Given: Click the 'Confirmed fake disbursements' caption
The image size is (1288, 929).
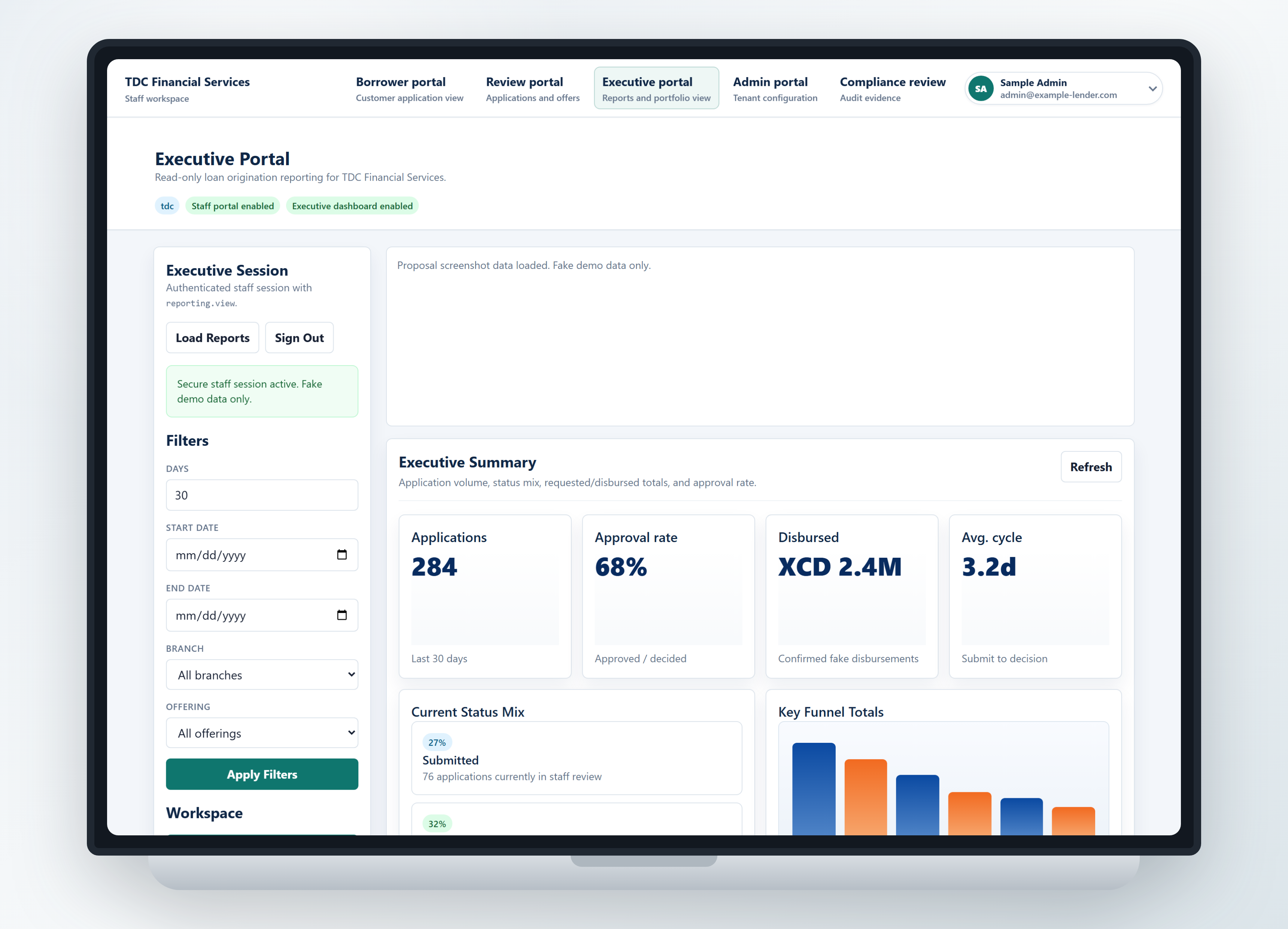Looking at the screenshot, I should 848,659.
